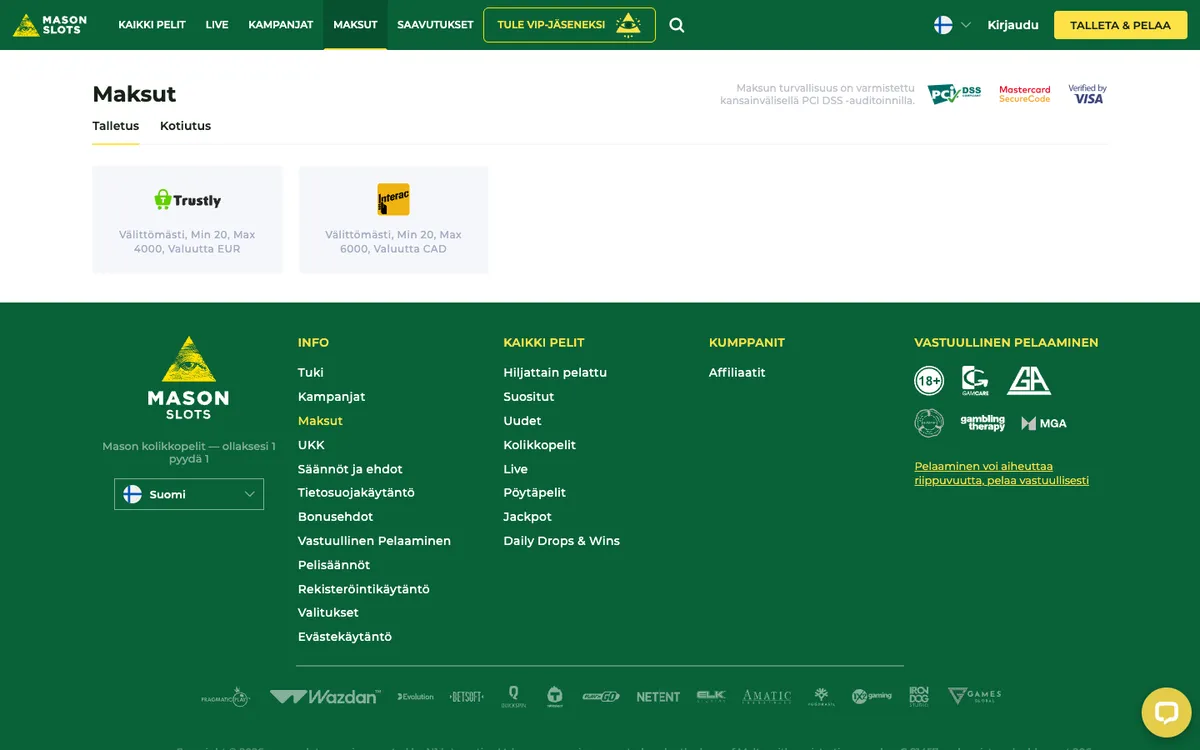
Task: Open Kampanjat in top navigation
Action: tap(281, 25)
